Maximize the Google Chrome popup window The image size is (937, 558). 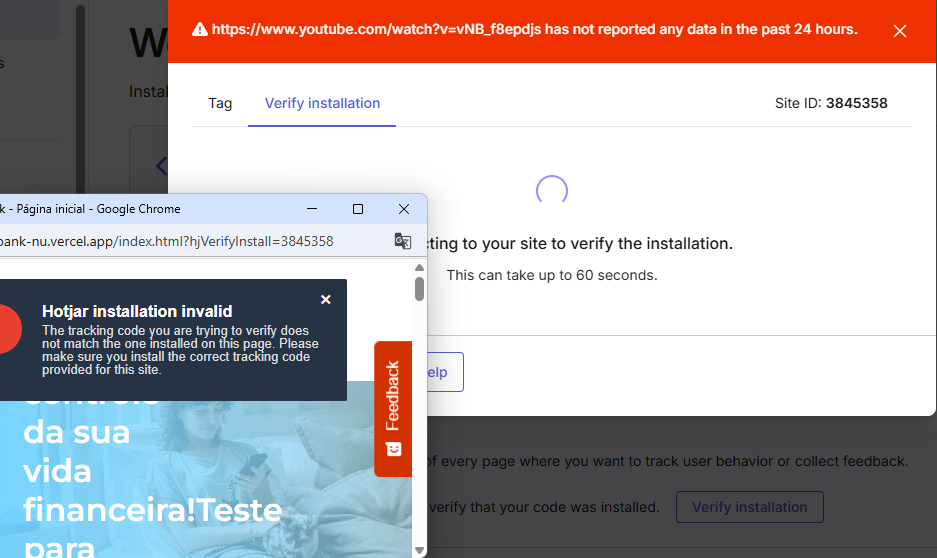coord(358,209)
